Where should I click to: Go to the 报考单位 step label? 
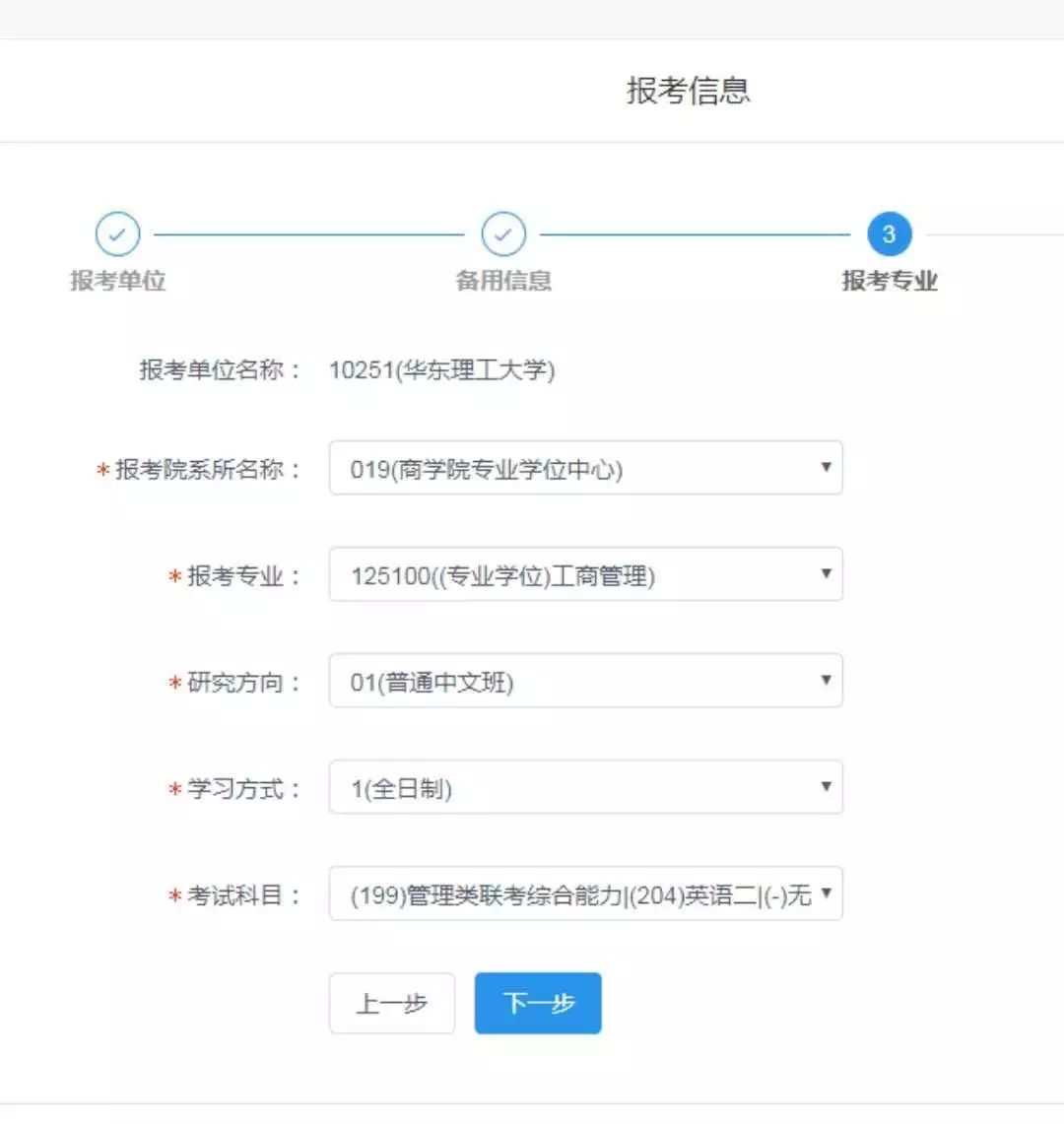[117, 281]
